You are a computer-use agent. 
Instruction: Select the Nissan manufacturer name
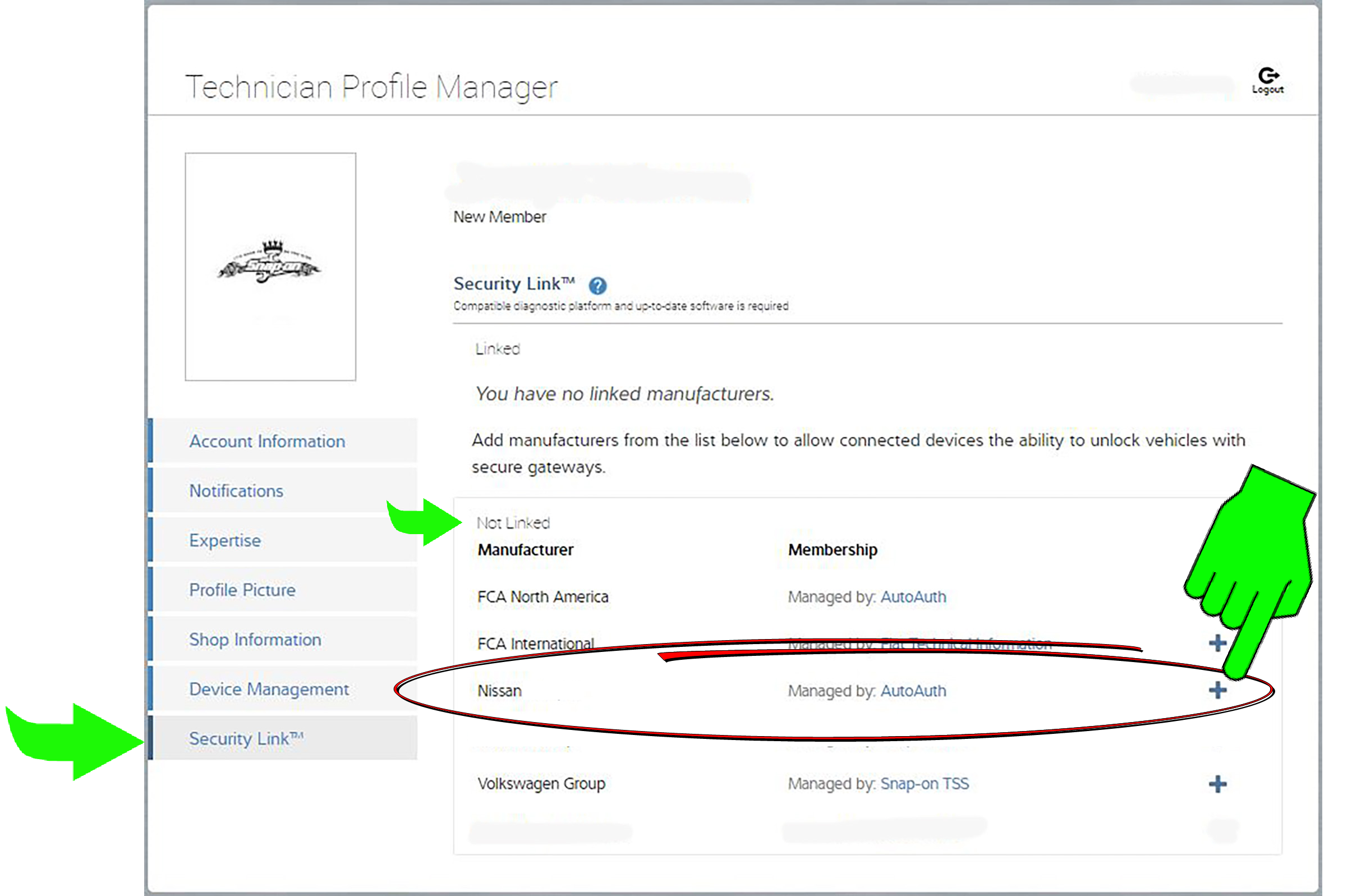click(x=499, y=691)
